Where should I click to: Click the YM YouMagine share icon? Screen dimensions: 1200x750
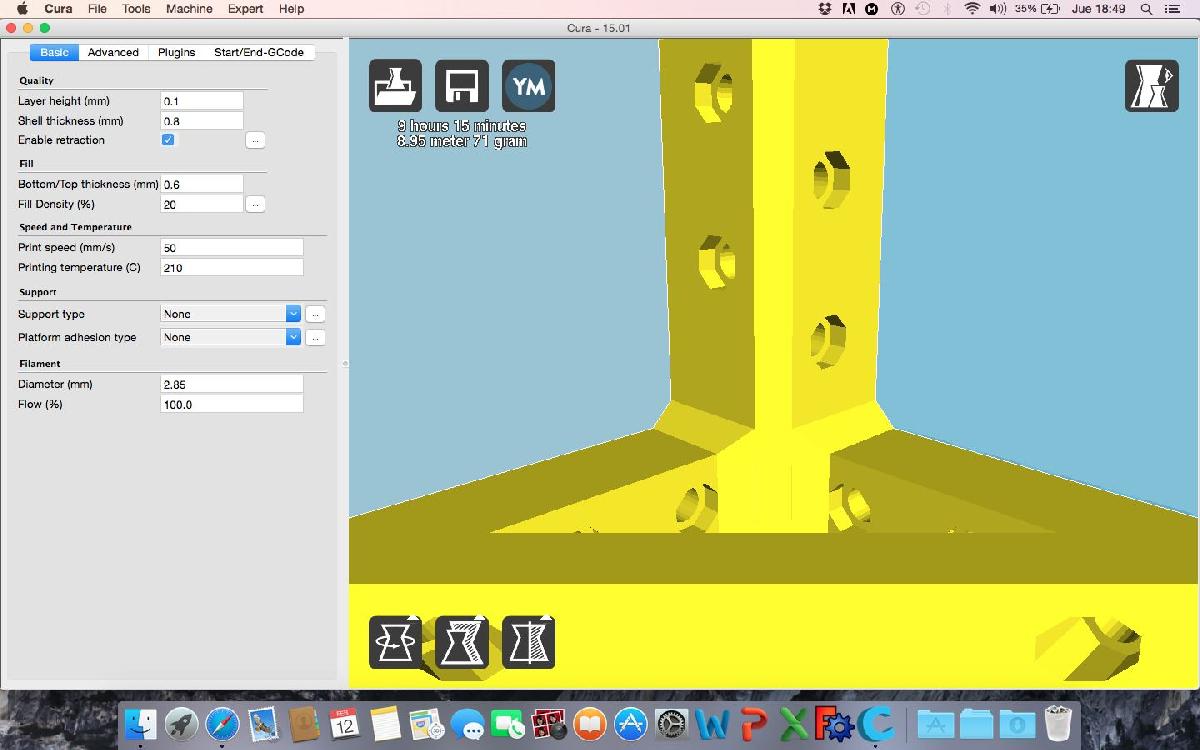[x=528, y=86]
